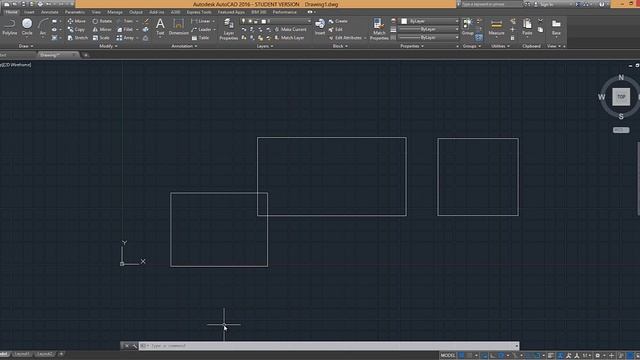Switch to the Layout1 tab
This screenshot has width=640, height=360.
point(22,354)
